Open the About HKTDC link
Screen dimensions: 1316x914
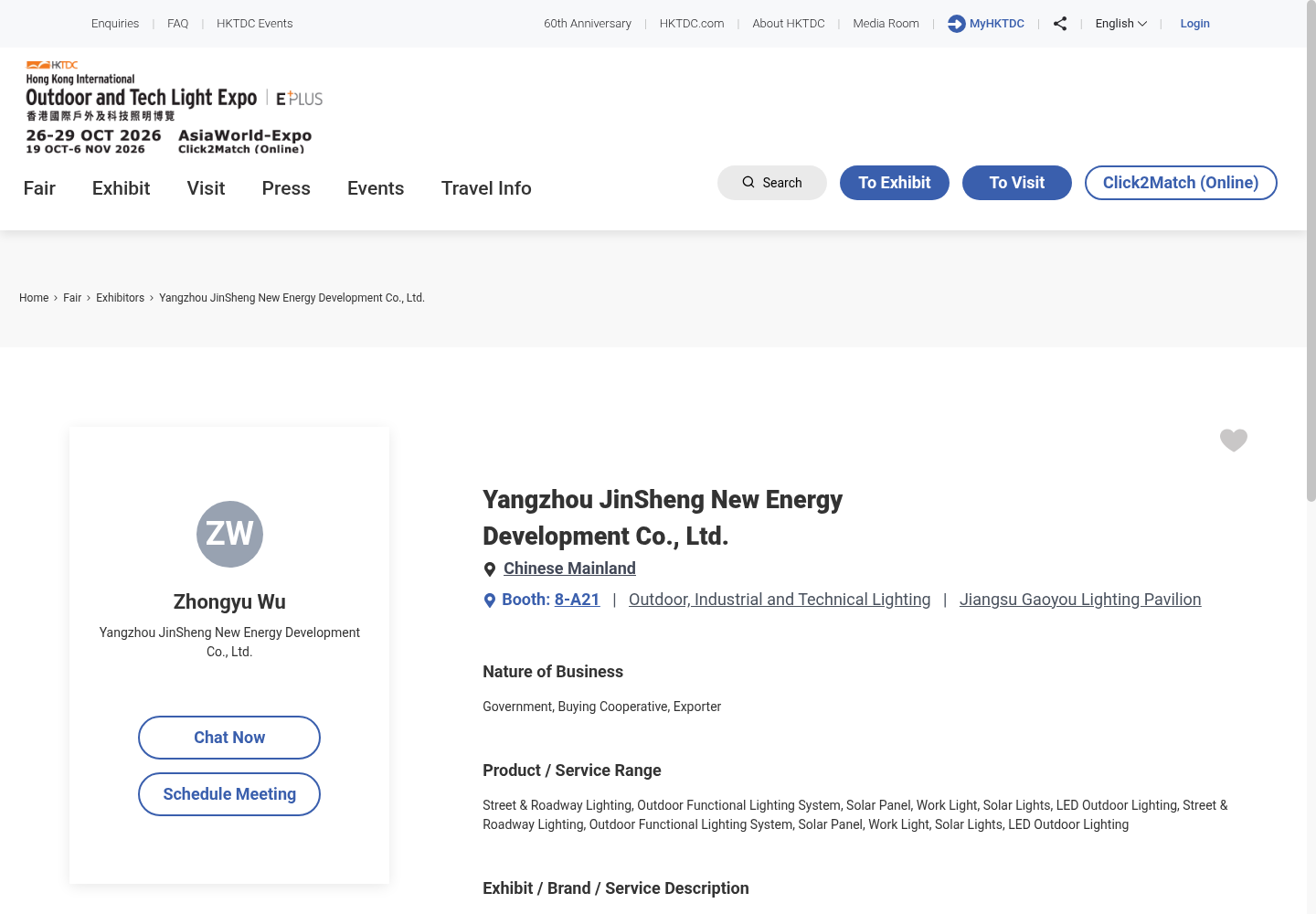coord(789,24)
